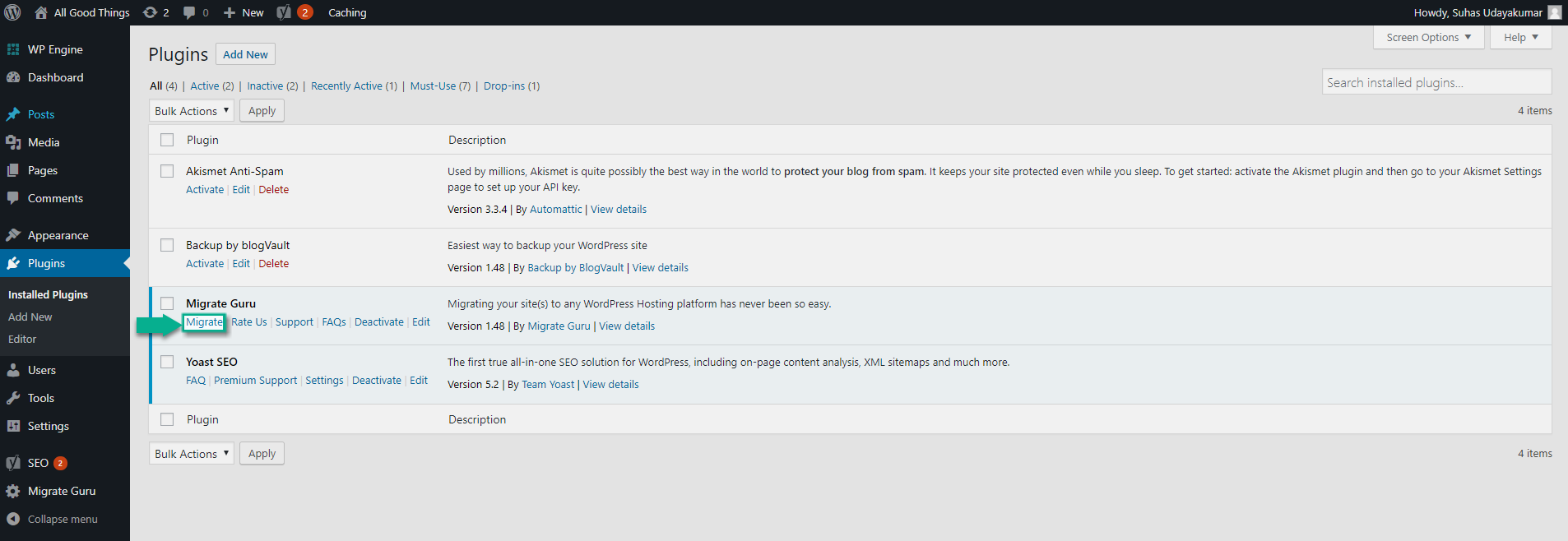Select the Migrate Guru plugin checkbox
Screen dimensions: 1568x541
point(167,303)
